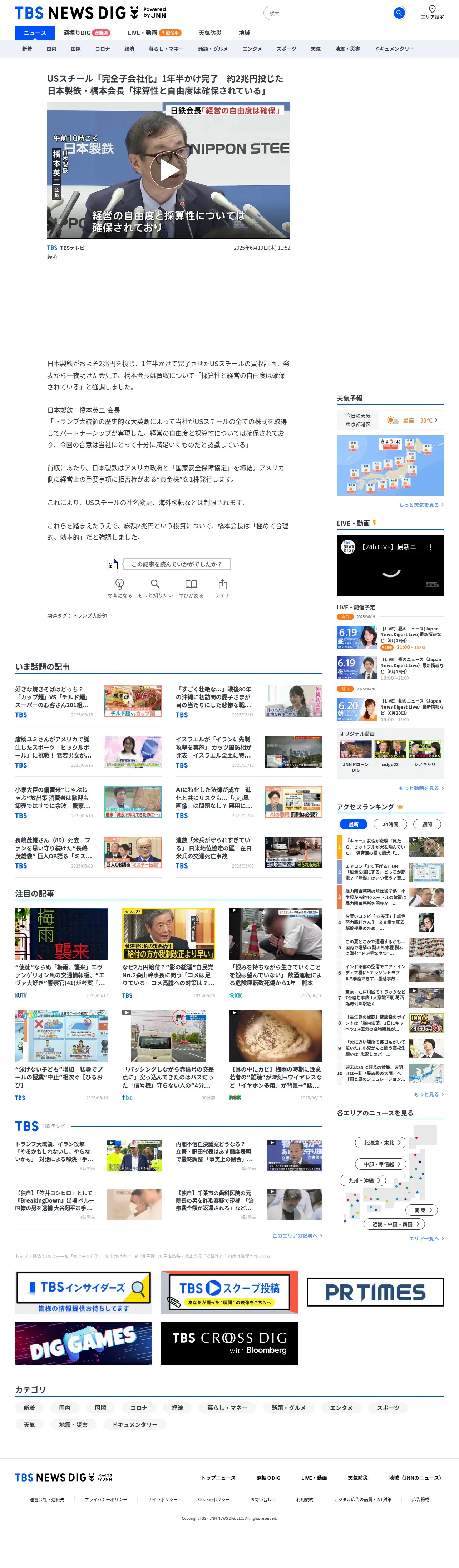The image size is (459, 1568).
Task: Switch to the 天気防災 tab
Action: pyautogui.click(x=210, y=33)
